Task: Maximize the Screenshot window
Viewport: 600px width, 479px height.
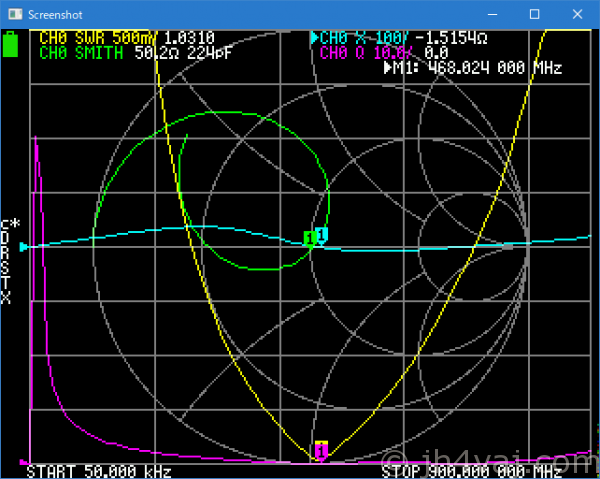Action: 534,15
